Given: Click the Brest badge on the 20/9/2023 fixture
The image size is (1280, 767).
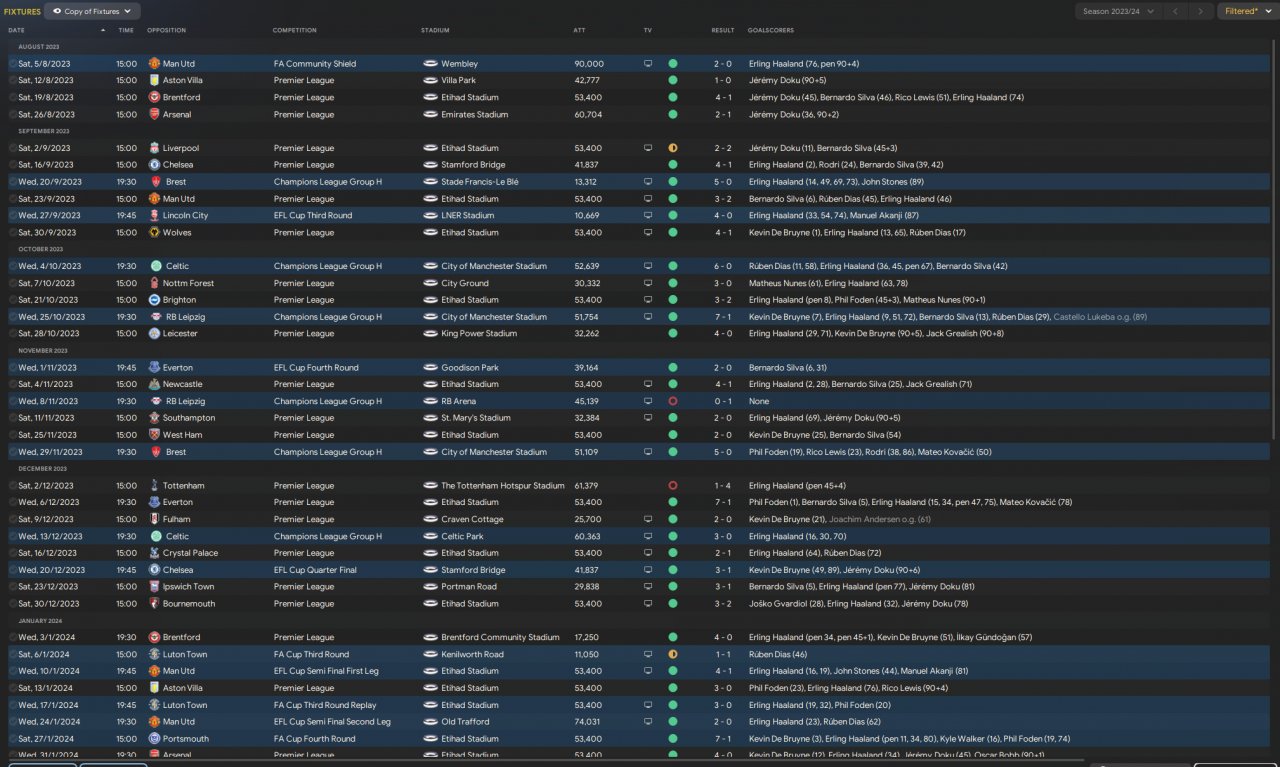Looking at the screenshot, I should click(x=154, y=182).
